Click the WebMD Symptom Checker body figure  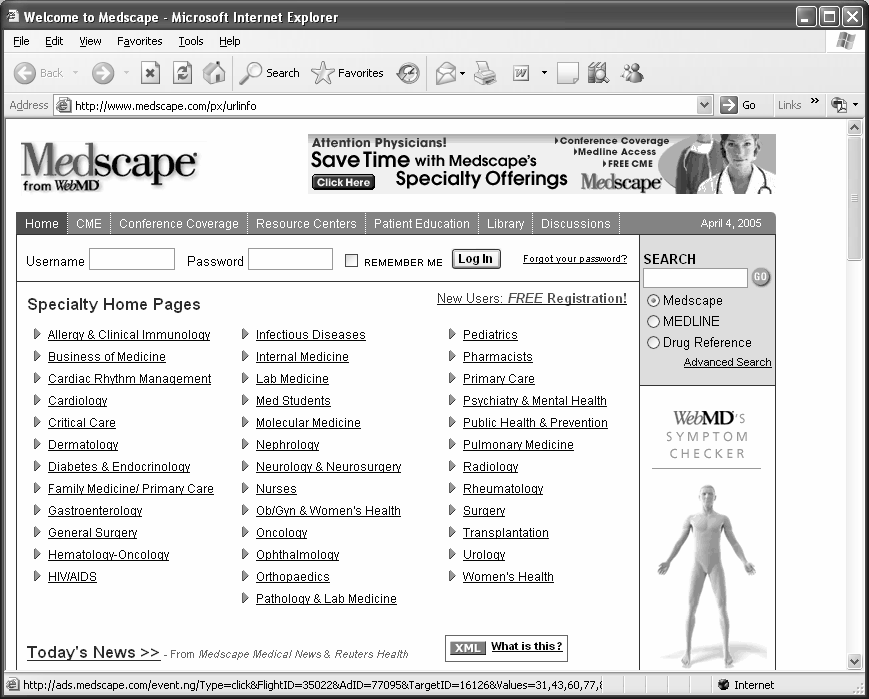point(707,574)
